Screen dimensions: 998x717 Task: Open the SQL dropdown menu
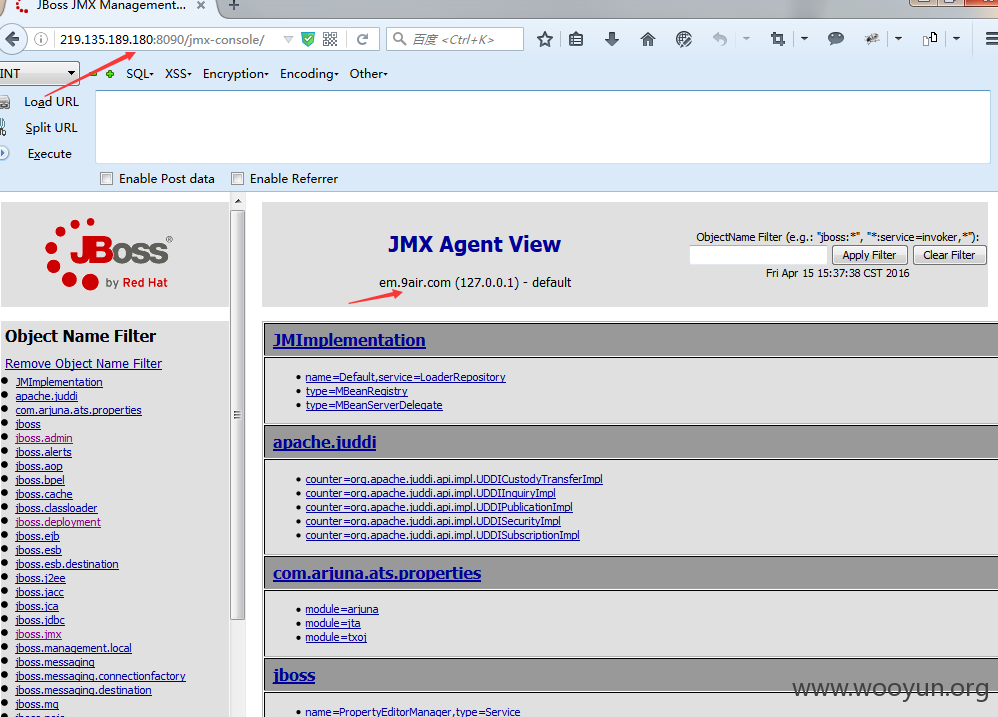coord(140,74)
